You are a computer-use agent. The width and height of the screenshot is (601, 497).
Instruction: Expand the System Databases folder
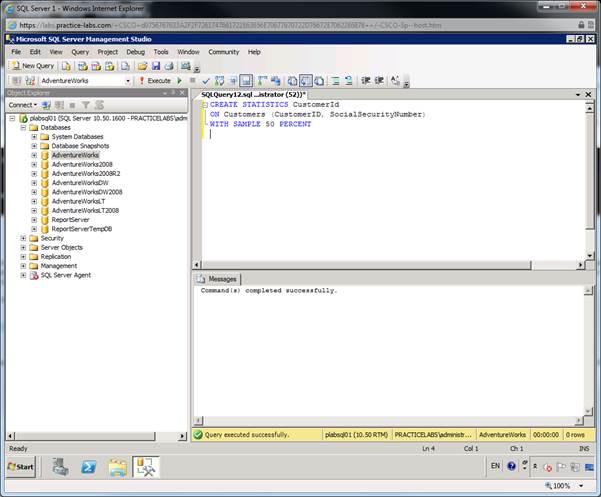tap(34, 137)
